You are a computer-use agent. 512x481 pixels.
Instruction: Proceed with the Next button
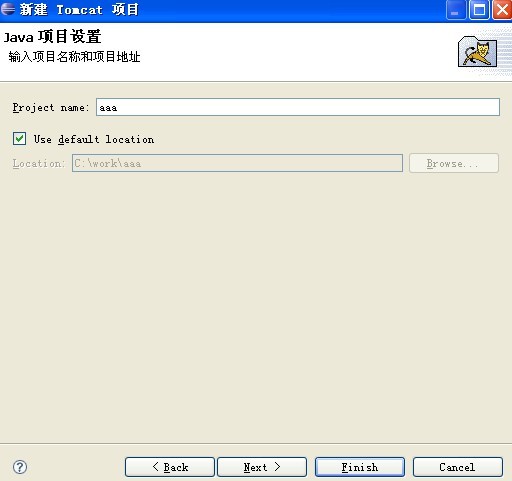(x=262, y=467)
